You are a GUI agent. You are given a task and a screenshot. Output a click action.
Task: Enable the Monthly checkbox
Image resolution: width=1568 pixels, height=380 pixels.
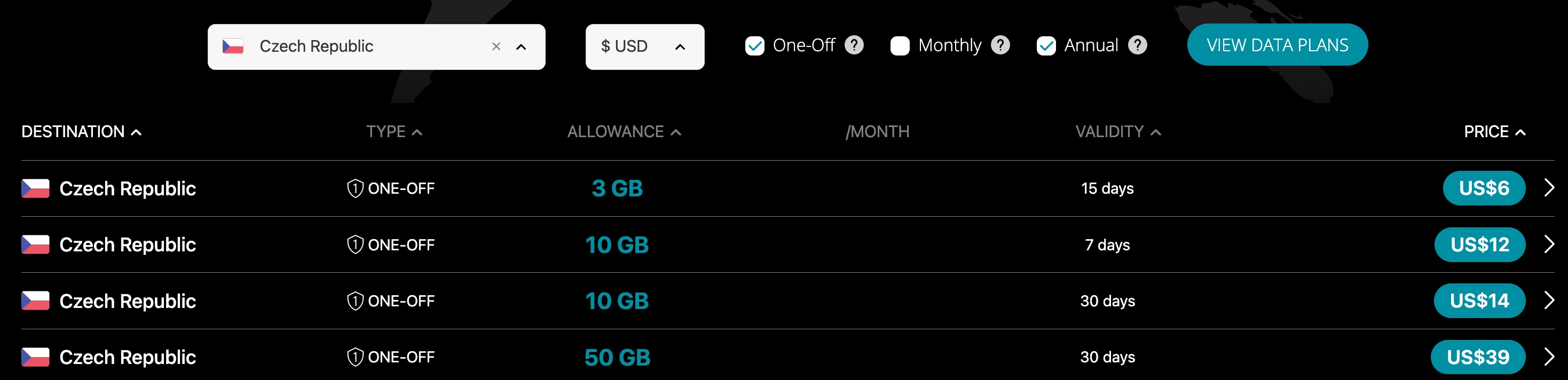pyautogui.click(x=900, y=46)
